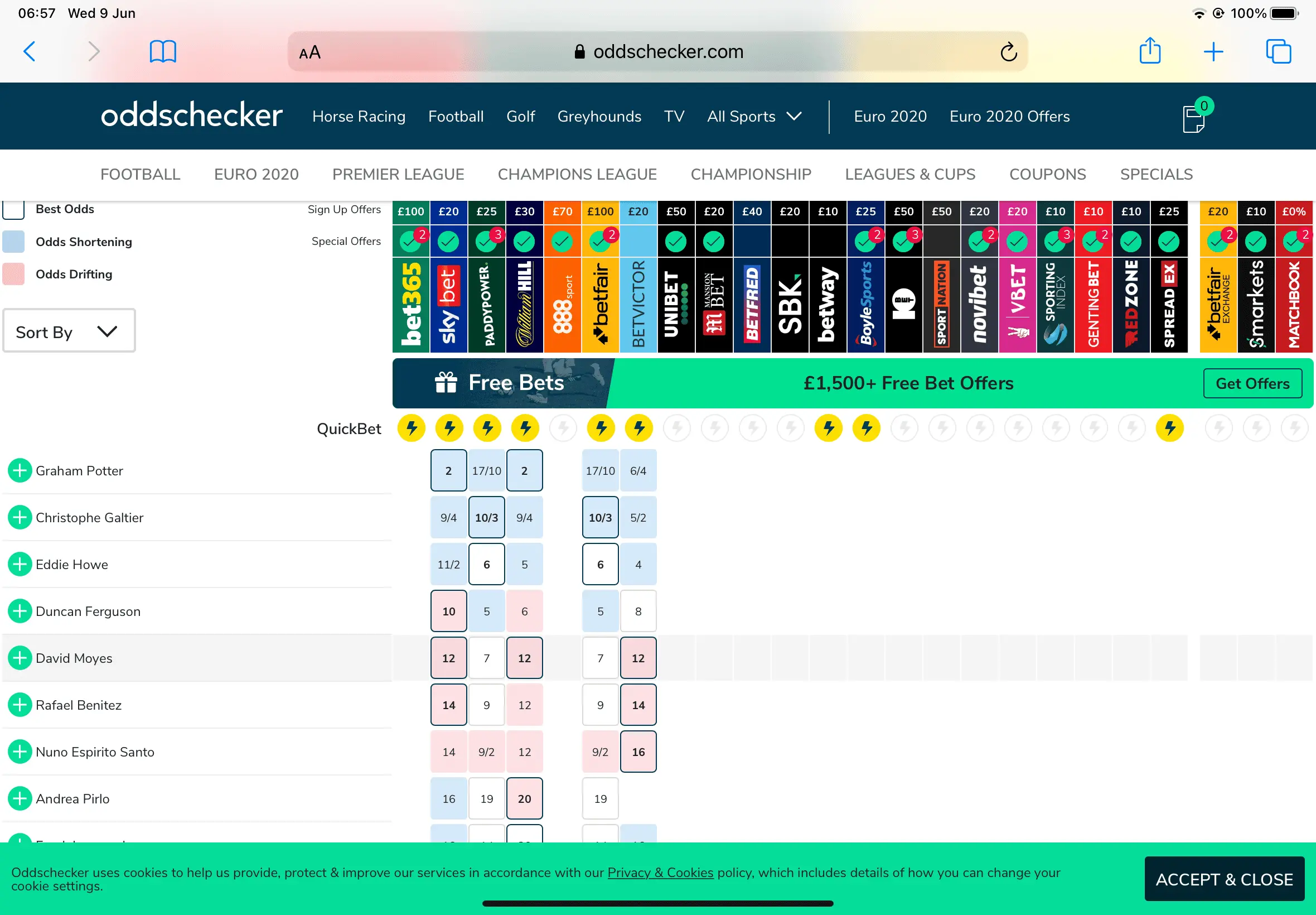This screenshot has height=915, width=1316.
Task: Click the bet365 special offers checkmark
Action: coord(410,242)
